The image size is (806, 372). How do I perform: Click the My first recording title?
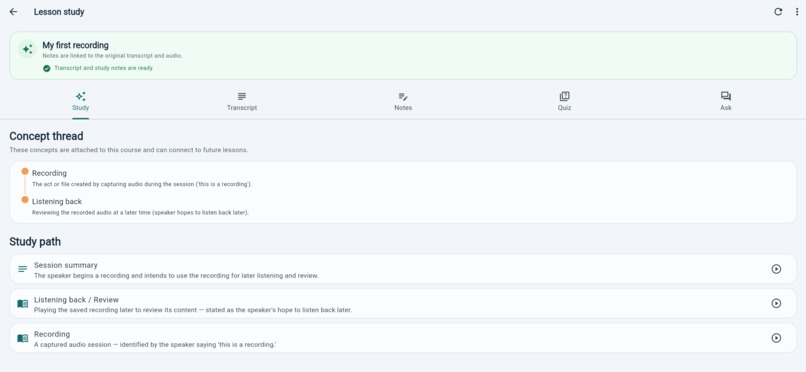click(76, 45)
